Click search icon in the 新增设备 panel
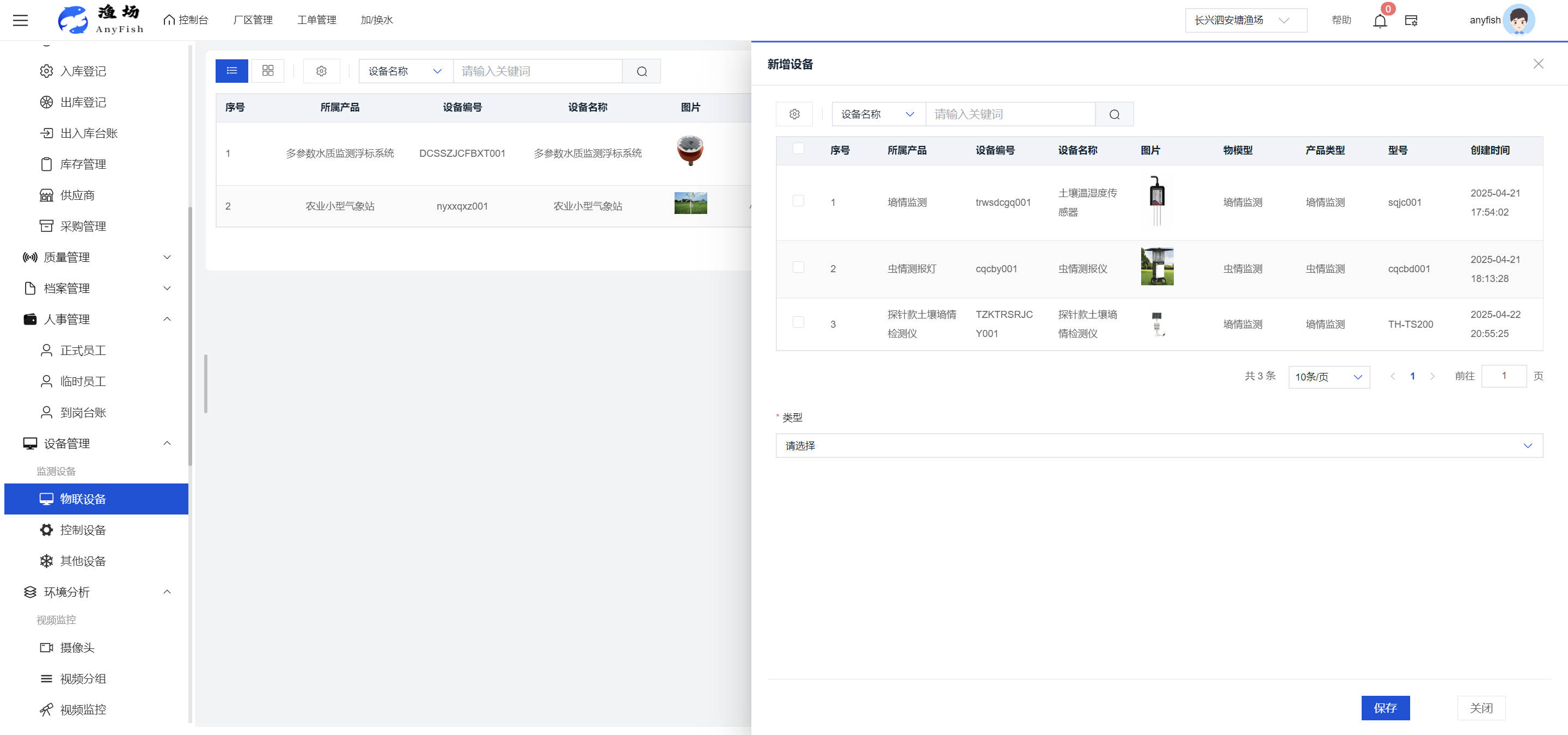 1114,114
